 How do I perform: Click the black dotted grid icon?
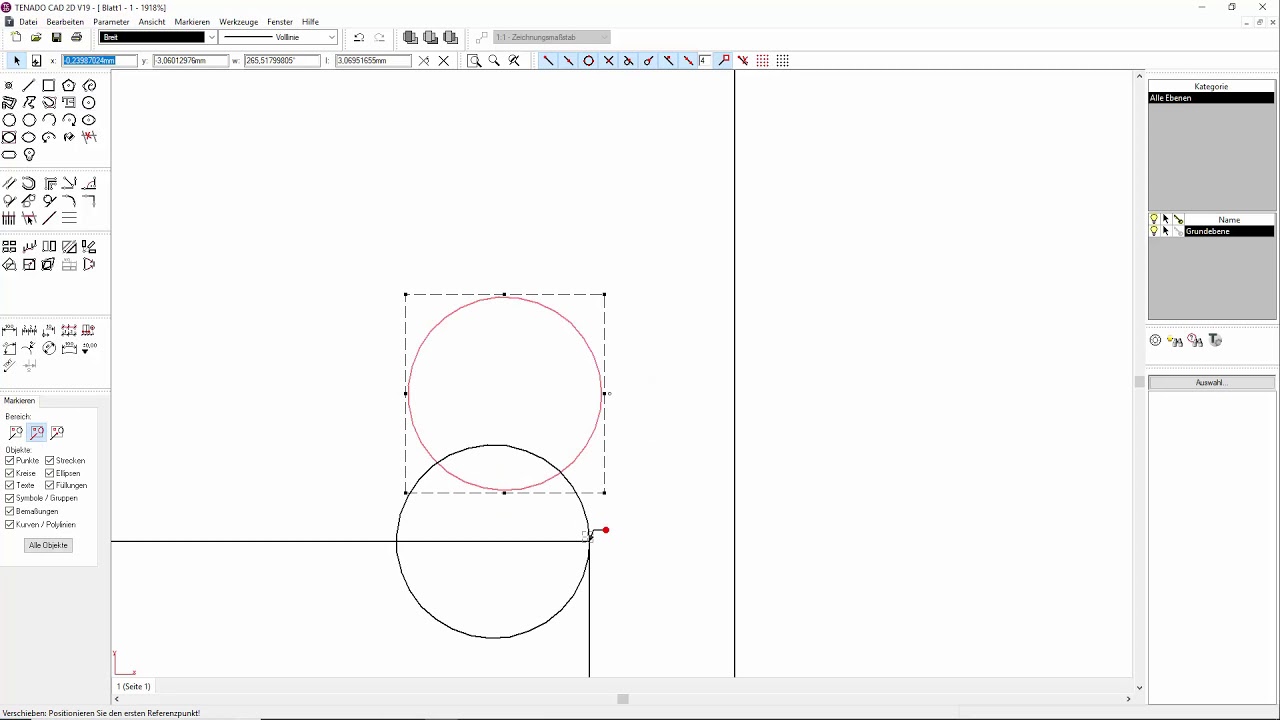pos(783,61)
